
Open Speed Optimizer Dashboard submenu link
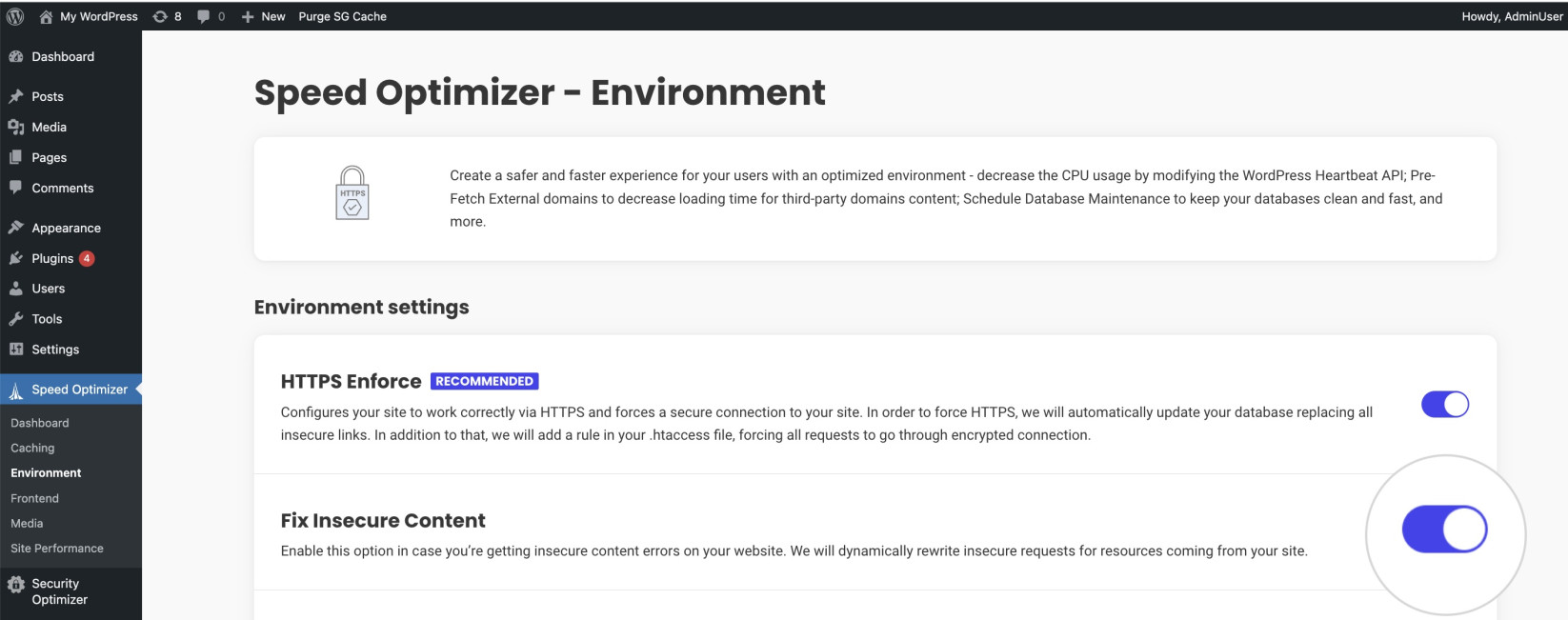tap(40, 423)
